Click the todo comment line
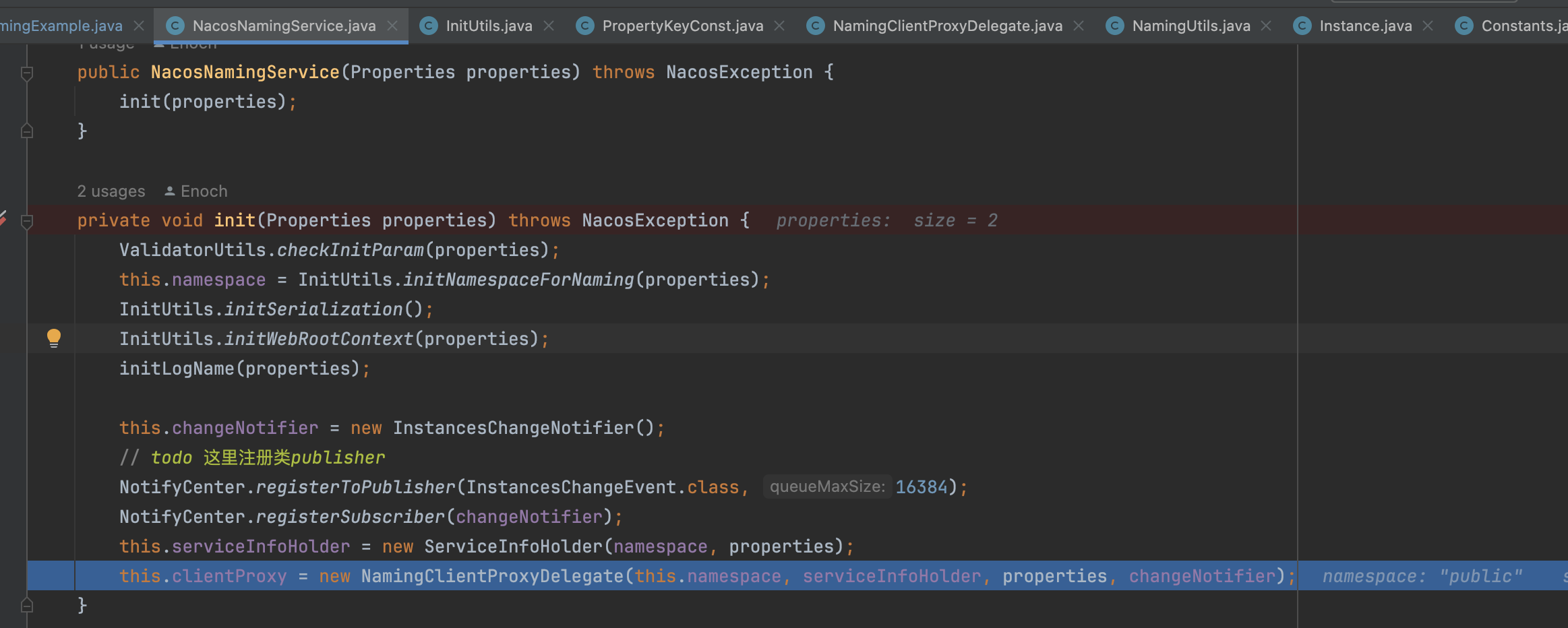 [x=252, y=458]
